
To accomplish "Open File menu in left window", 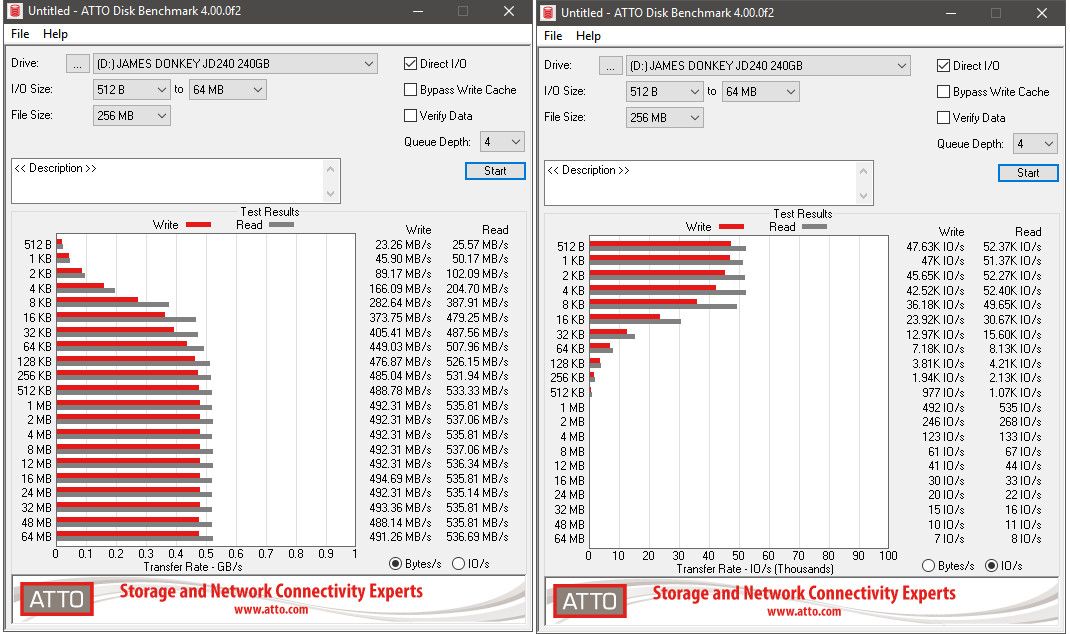I will pos(20,34).
